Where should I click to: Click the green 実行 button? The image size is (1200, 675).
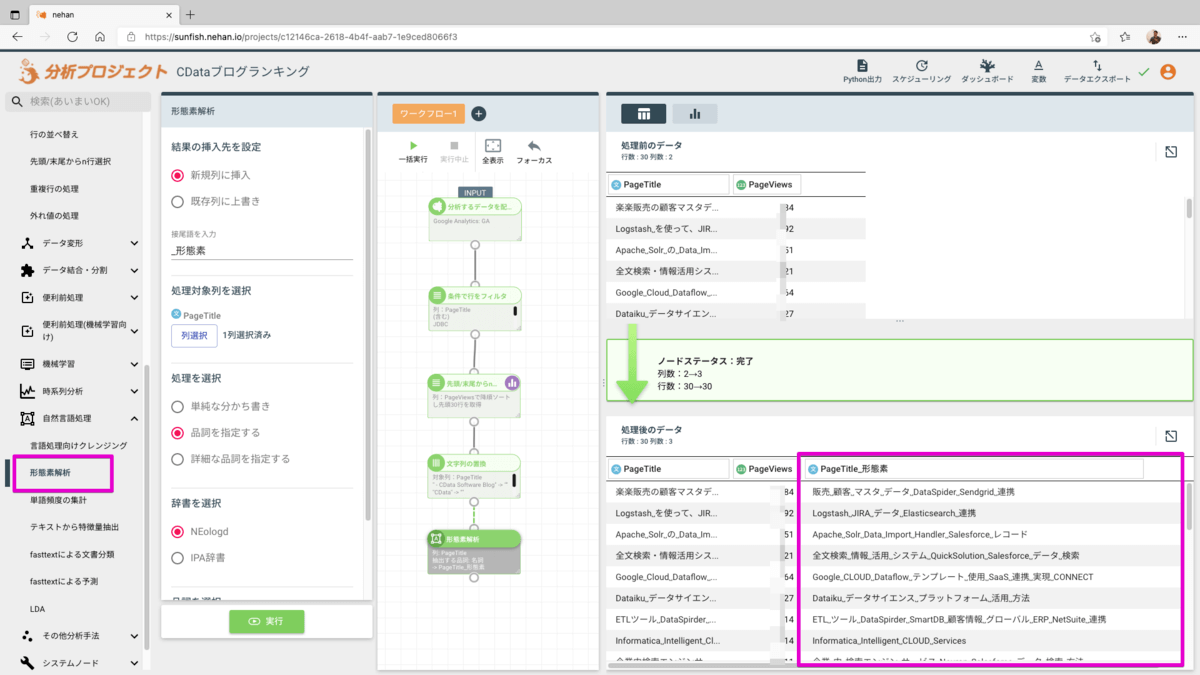pyautogui.click(x=266, y=621)
